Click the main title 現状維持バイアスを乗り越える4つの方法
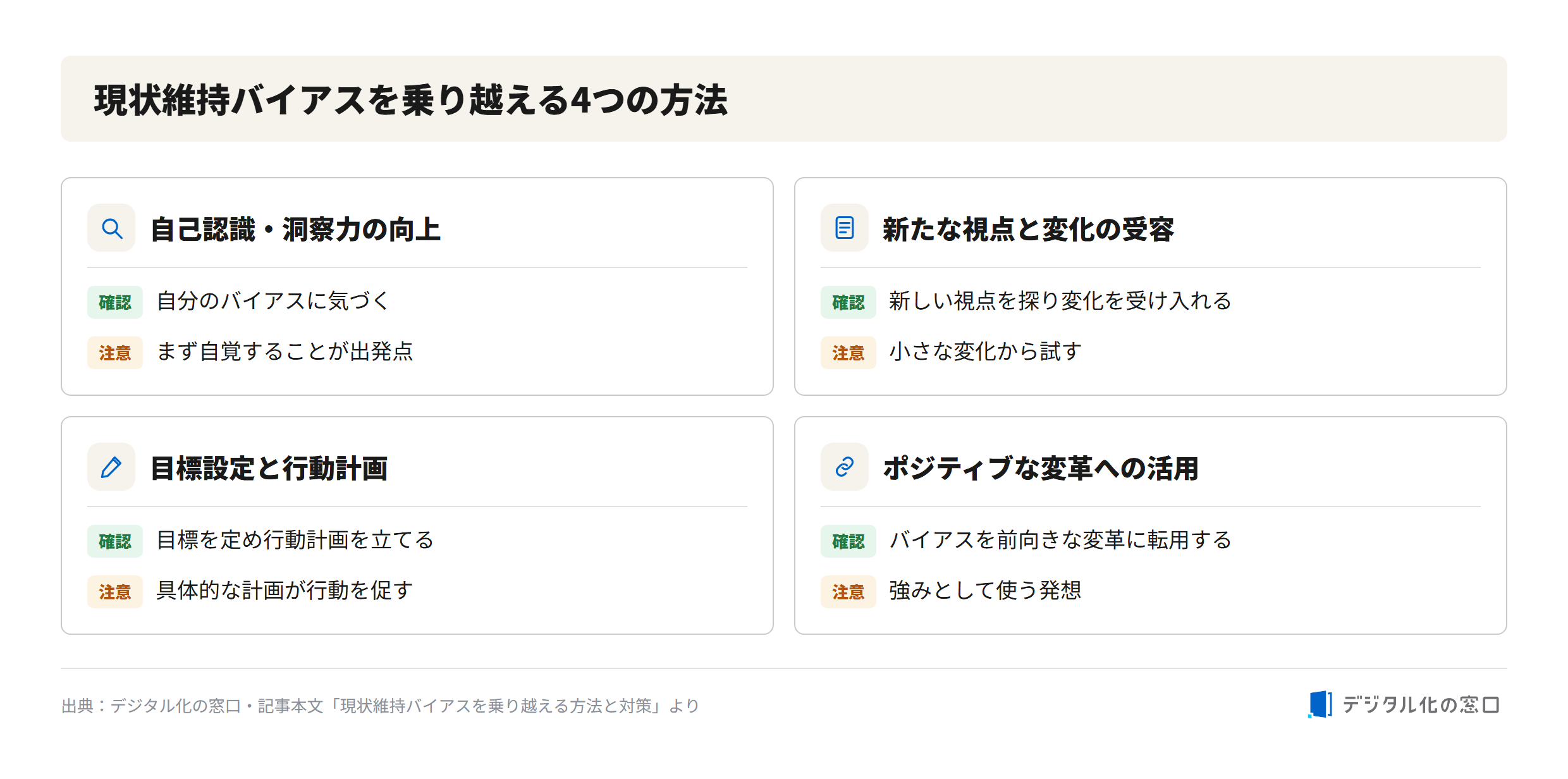Viewport: 1568px width, 779px height. [411, 100]
